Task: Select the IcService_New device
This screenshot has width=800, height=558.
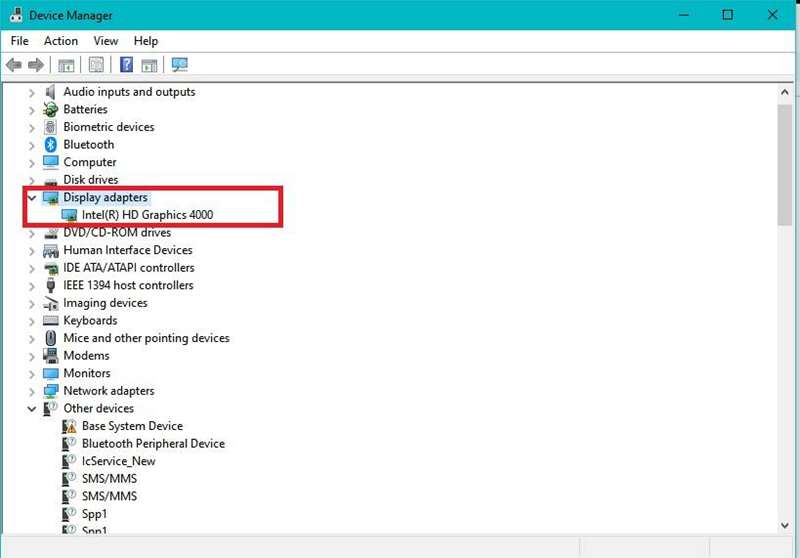Action: pyautogui.click(x=118, y=461)
